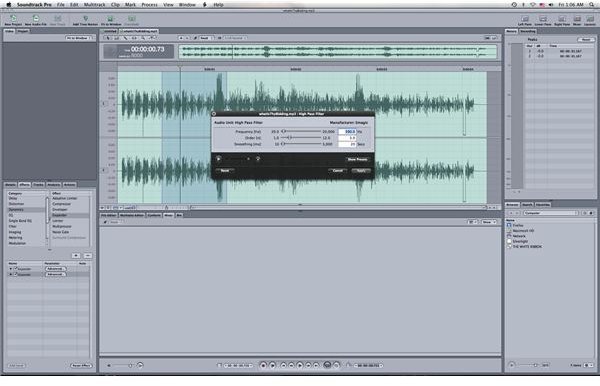Click Show Presets in filter dialog
Viewport: 600px width, 386px height.
pyautogui.click(x=357, y=159)
